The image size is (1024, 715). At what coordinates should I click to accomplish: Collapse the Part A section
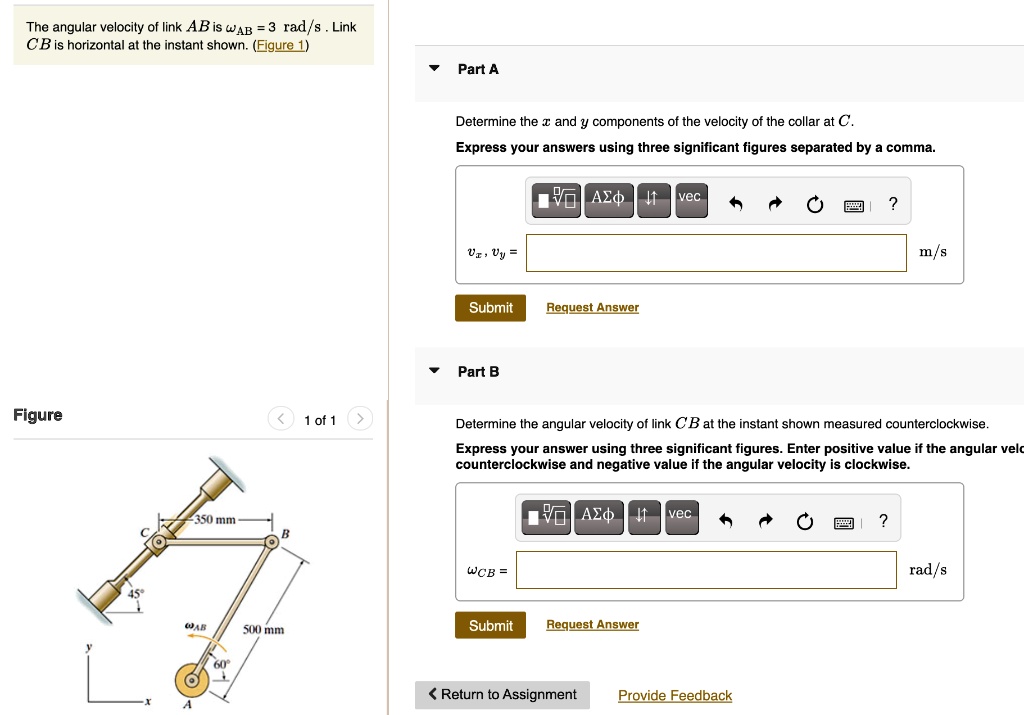[x=434, y=68]
